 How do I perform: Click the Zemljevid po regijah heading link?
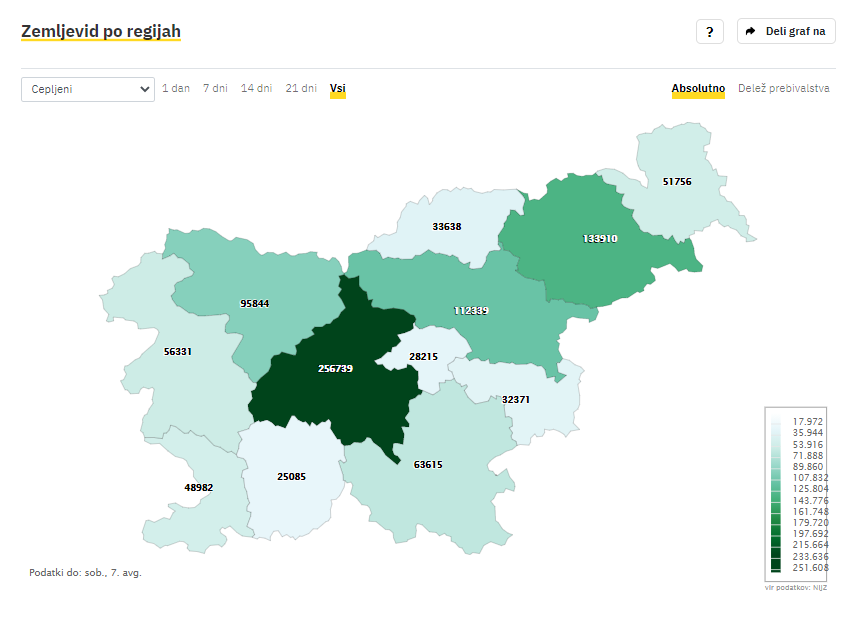pyautogui.click(x=100, y=31)
